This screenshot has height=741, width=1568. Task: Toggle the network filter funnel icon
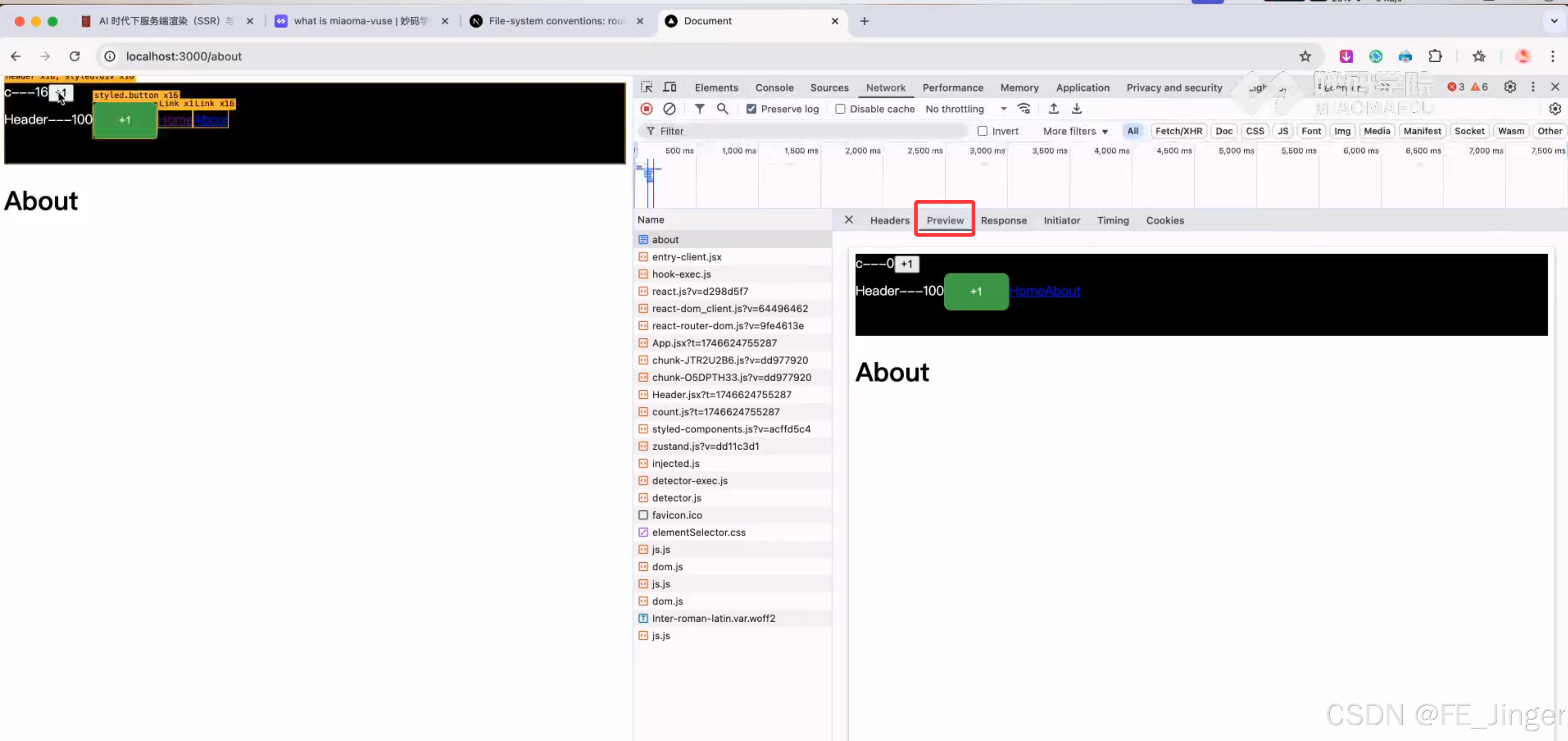pyautogui.click(x=699, y=108)
